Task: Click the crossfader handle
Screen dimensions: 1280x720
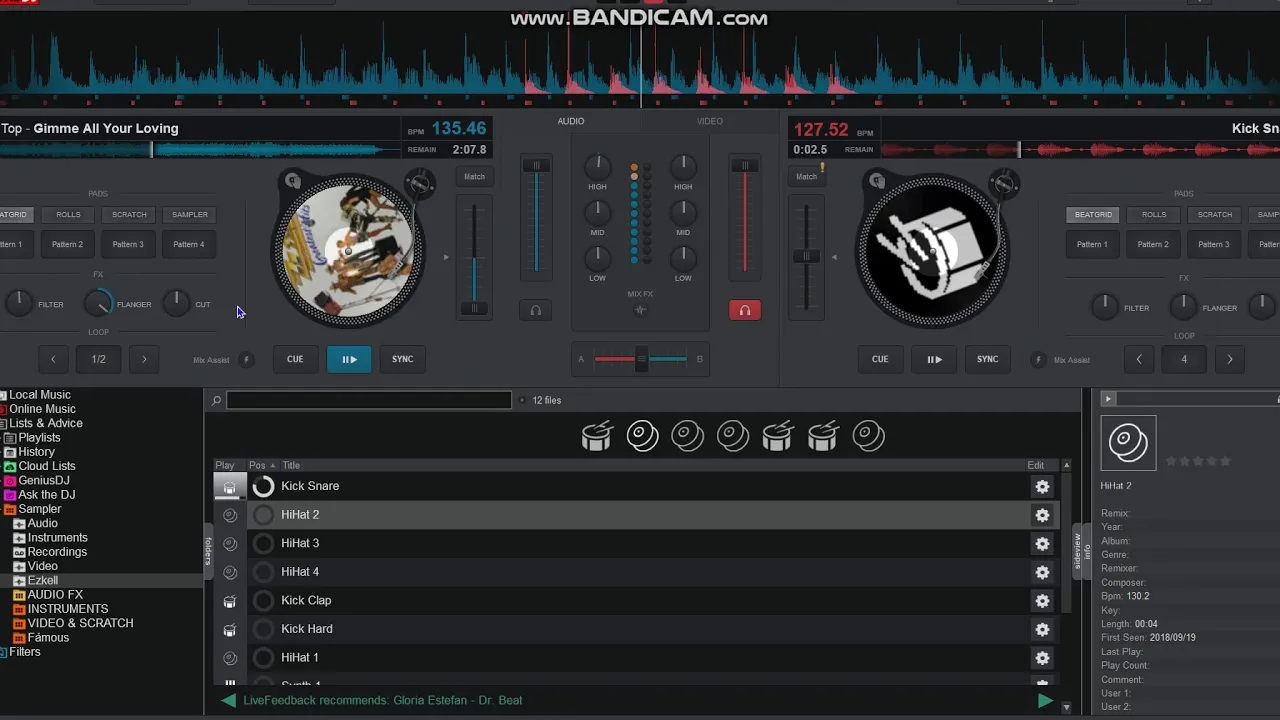Action: click(641, 359)
